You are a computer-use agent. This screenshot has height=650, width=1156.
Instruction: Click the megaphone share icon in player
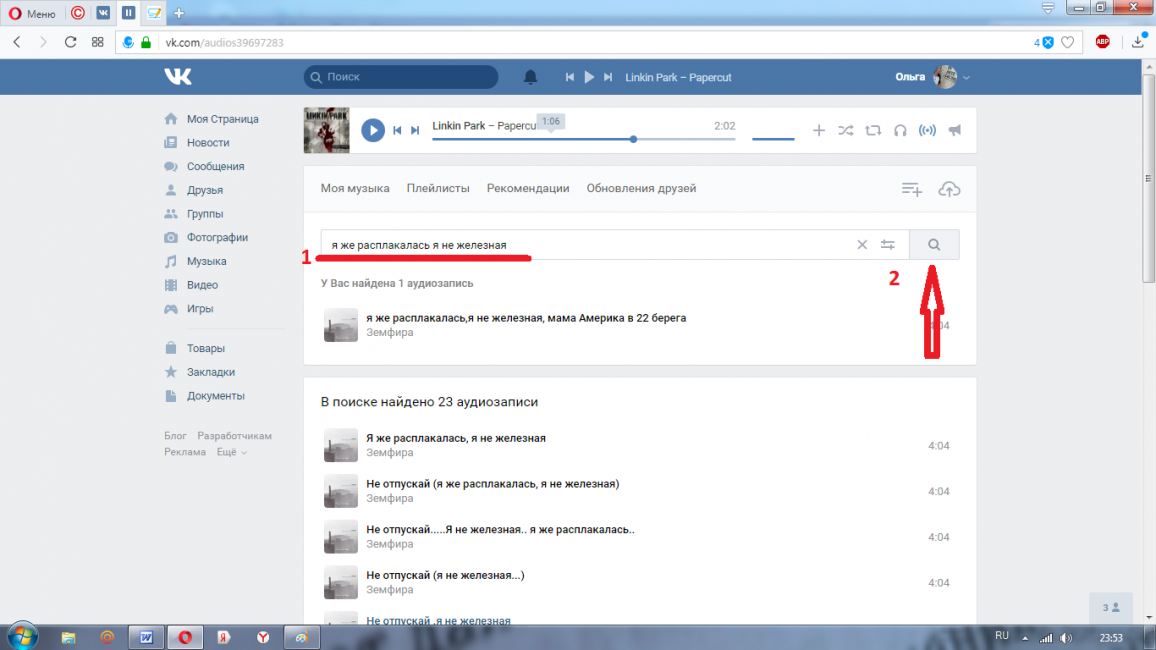click(955, 130)
